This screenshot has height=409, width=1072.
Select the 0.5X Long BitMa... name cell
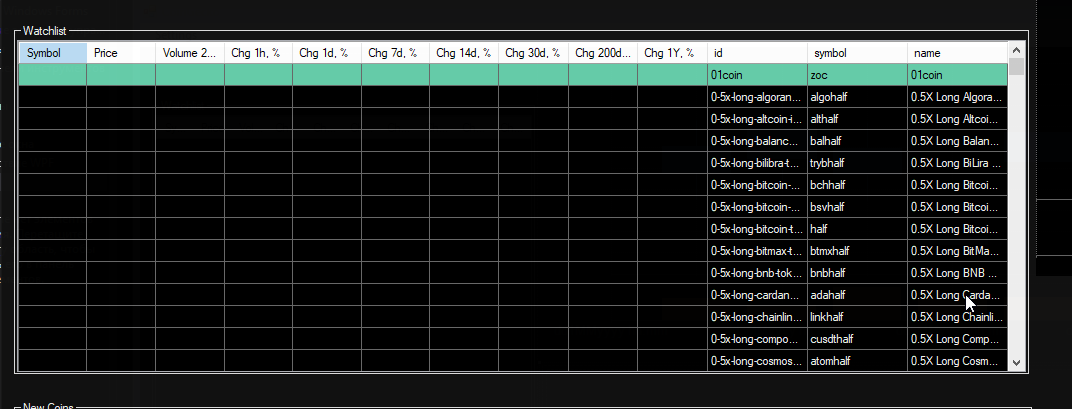pyautogui.click(x=957, y=250)
